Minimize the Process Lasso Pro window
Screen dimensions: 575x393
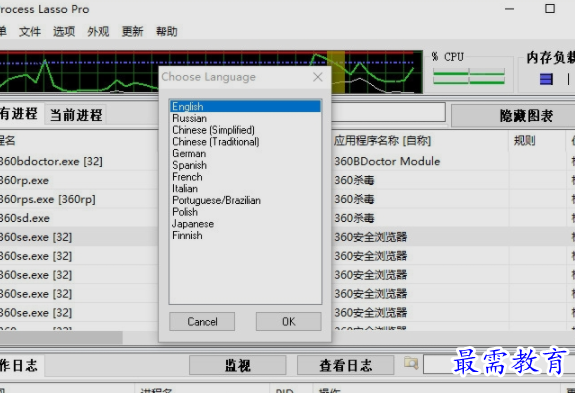pyautogui.click(x=509, y=9)
